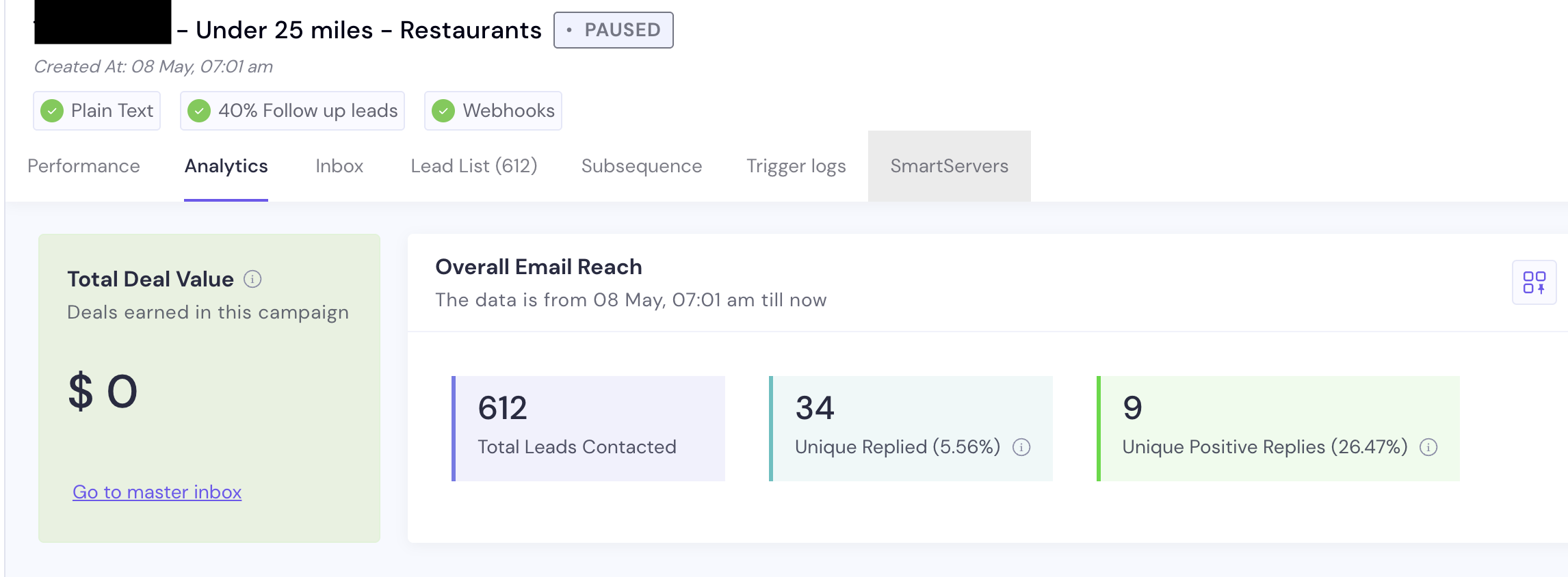Image resolution: width=1568 pixels, height=577 pixels.
Task: Follow the Go to master inbox link
Action: pos(157,492)
